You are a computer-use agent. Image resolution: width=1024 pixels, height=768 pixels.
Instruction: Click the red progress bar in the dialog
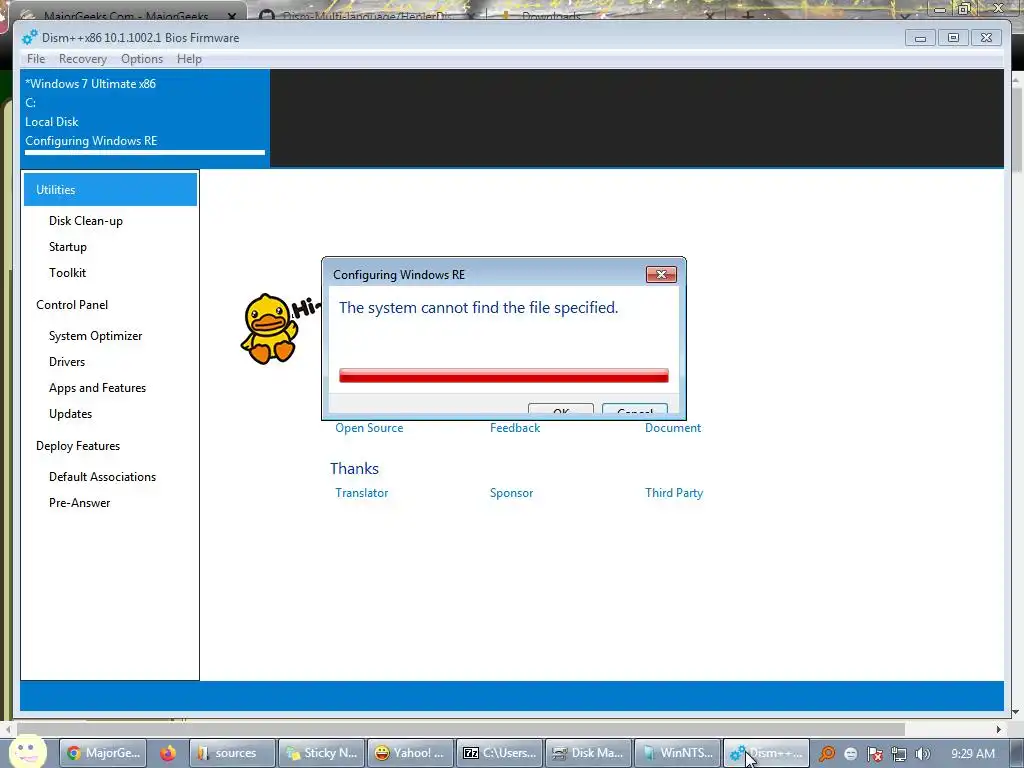(x=504, y=376)
